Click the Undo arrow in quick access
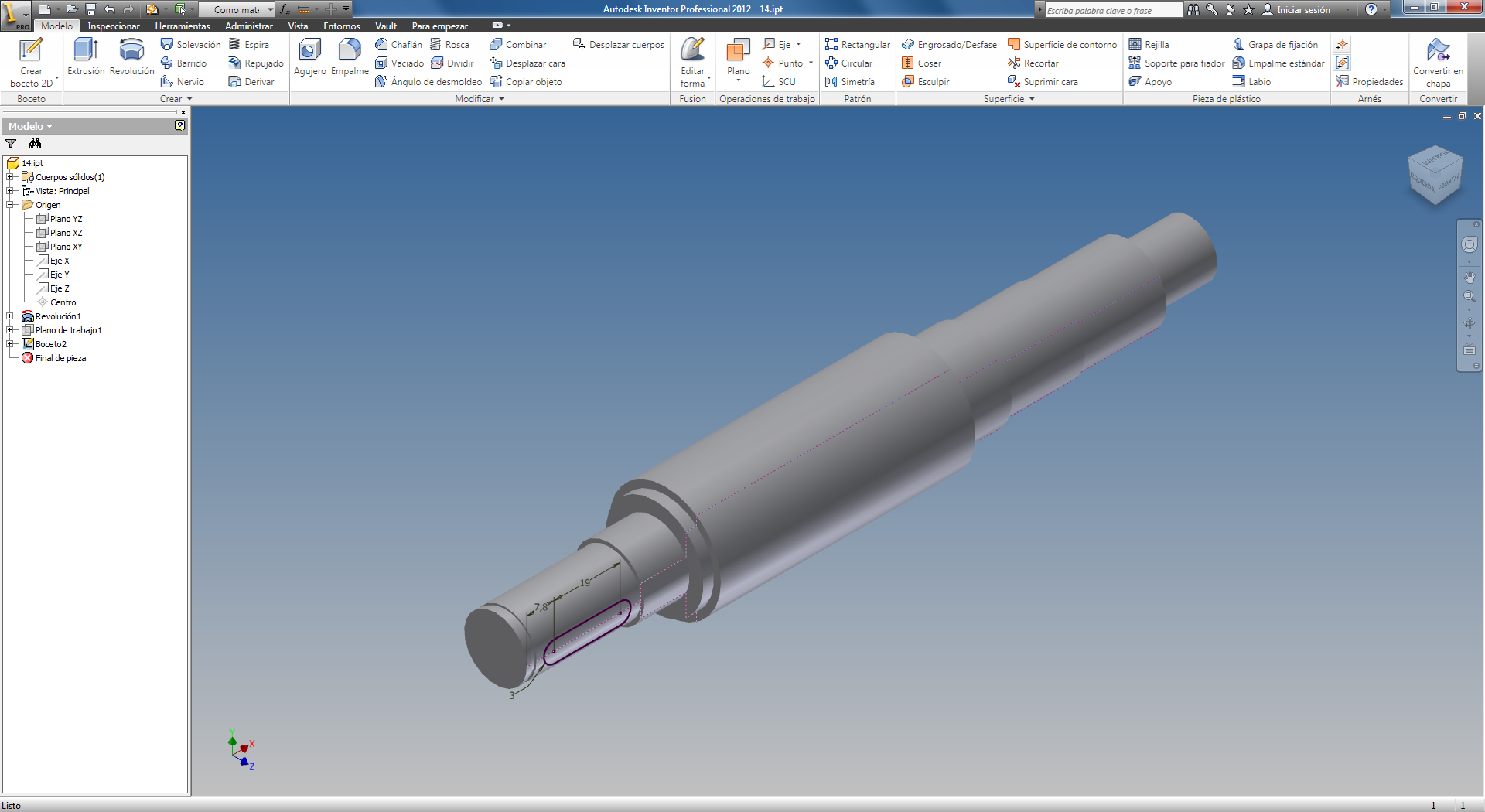 click(x=109, y=9)
